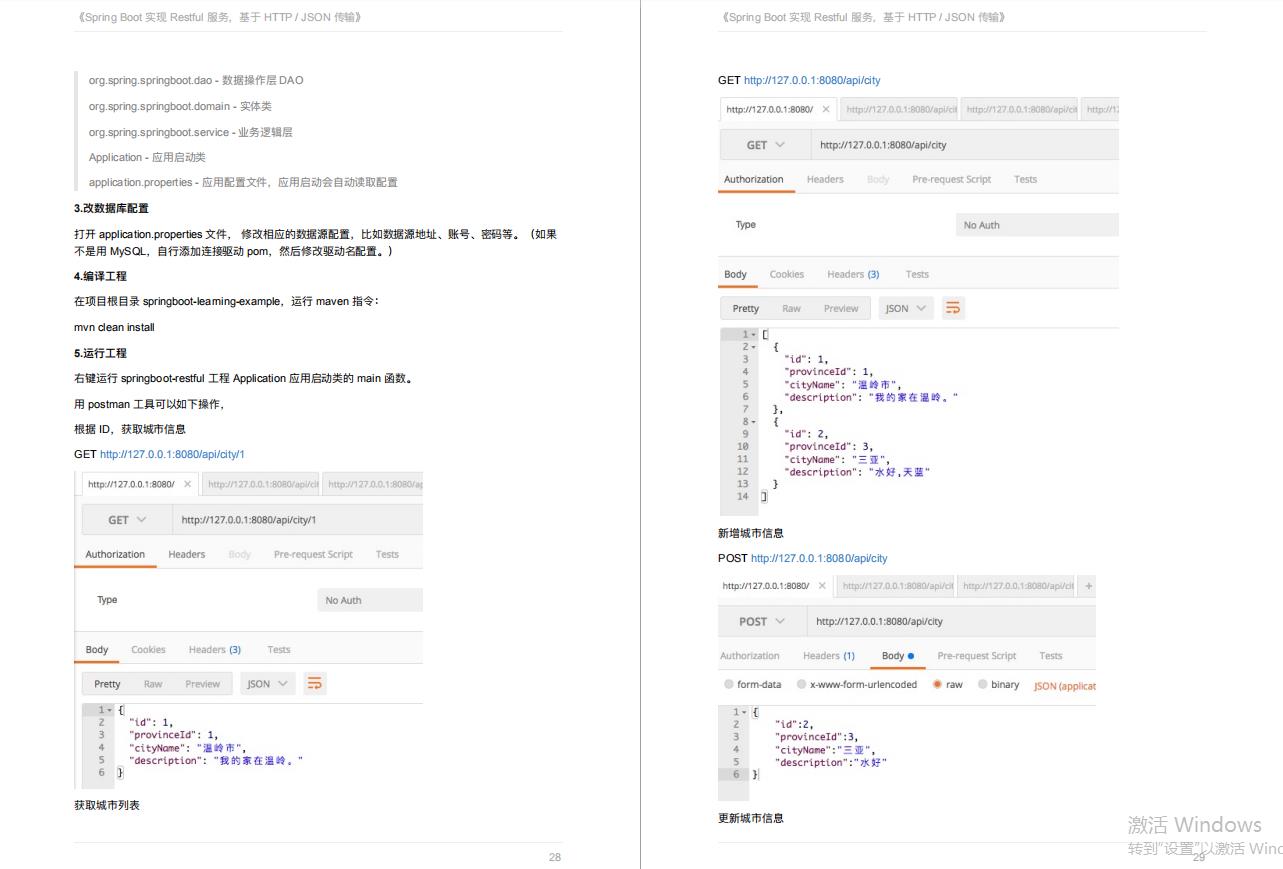The height and width of the screenshot is (869, 1283).
Task: Click the '更新城市信息' text
Action: click(751, 818)
